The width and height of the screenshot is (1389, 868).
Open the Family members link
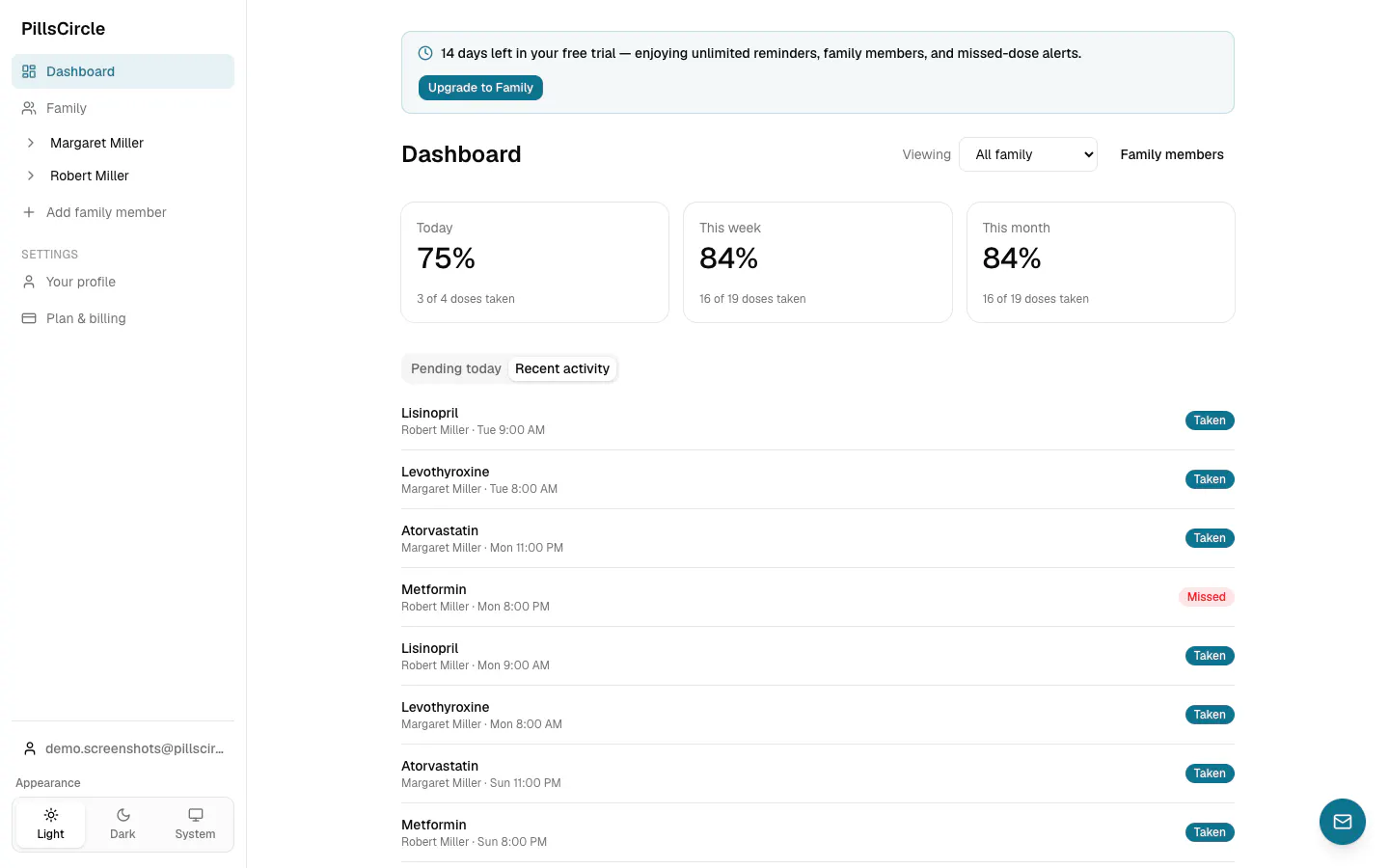click(1172, 154)
